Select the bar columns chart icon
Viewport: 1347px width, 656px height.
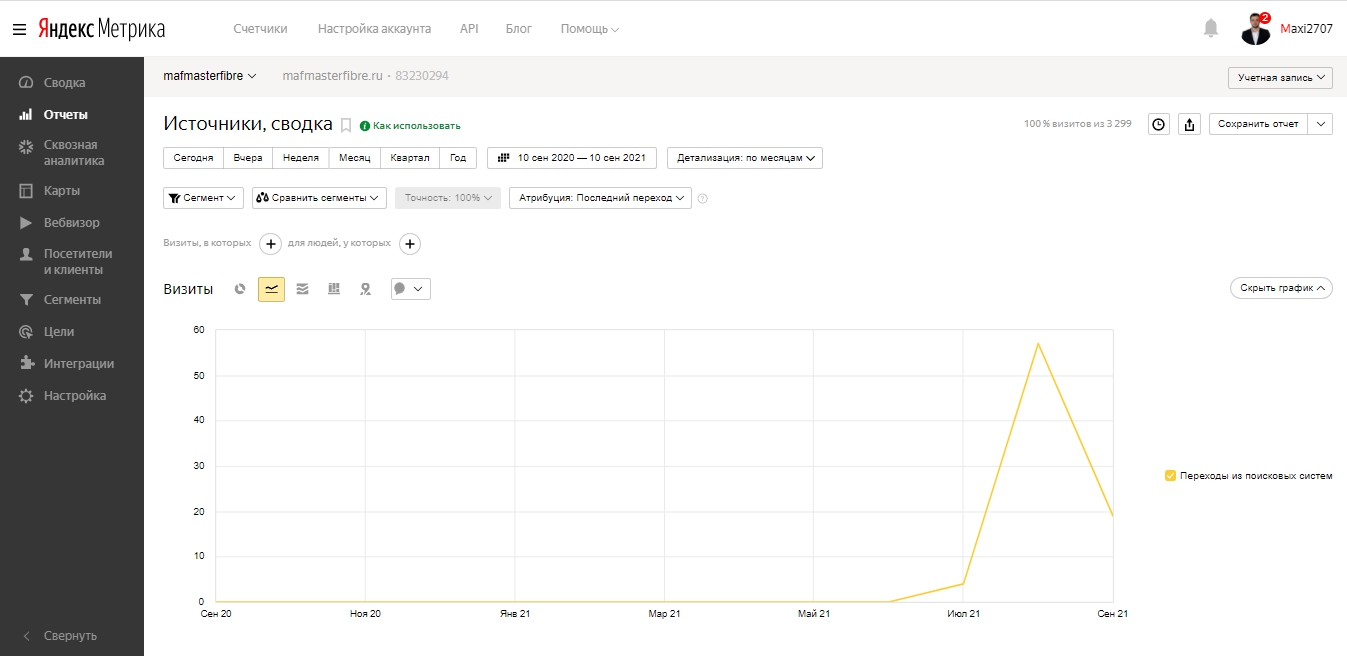[x=334, y=289]
